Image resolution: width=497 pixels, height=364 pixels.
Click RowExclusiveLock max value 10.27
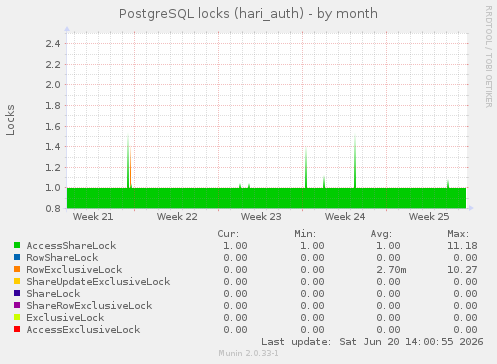tap(462, 270)
